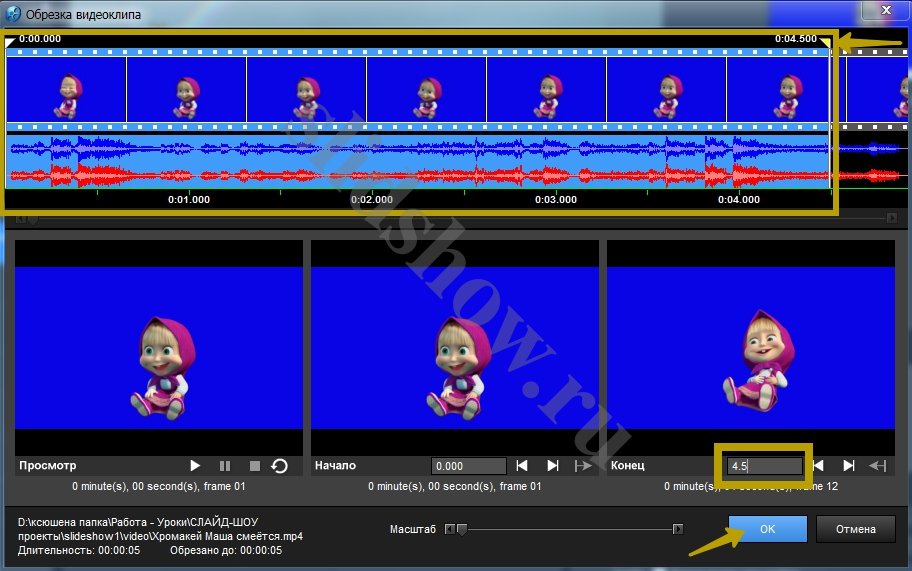Click the Обрезано до: 00:00:05 text
912x571 pixels.
[x=226, y=550]
